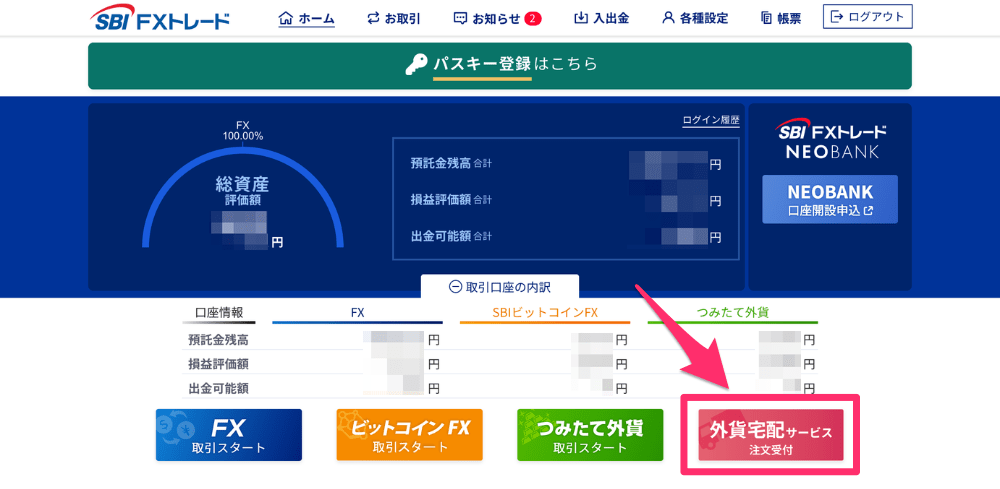Click the deposit tray icon beside 入出金

[581, 18]
